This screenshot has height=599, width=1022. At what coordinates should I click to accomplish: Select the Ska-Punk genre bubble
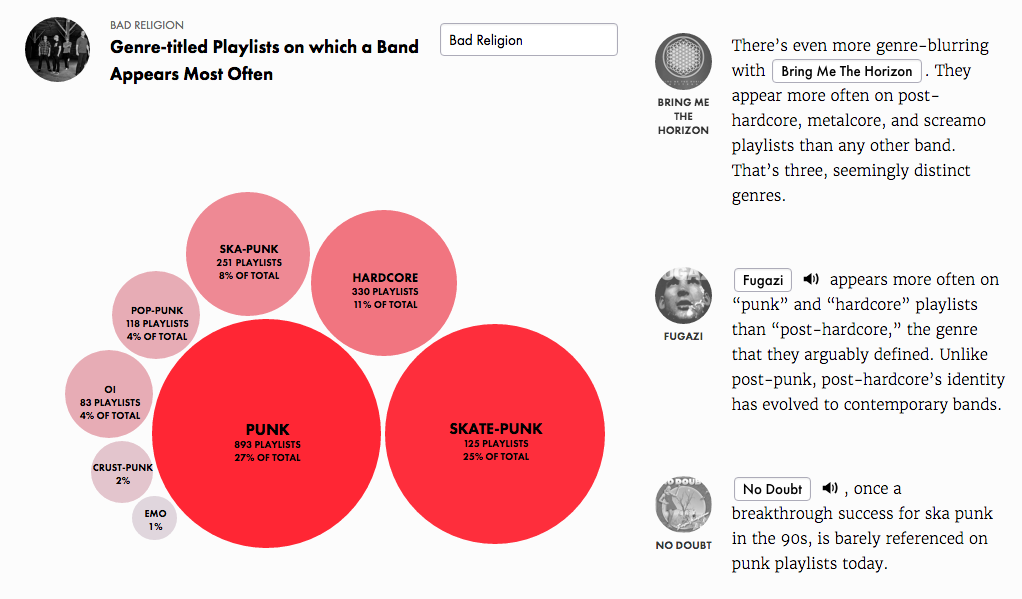248,254
